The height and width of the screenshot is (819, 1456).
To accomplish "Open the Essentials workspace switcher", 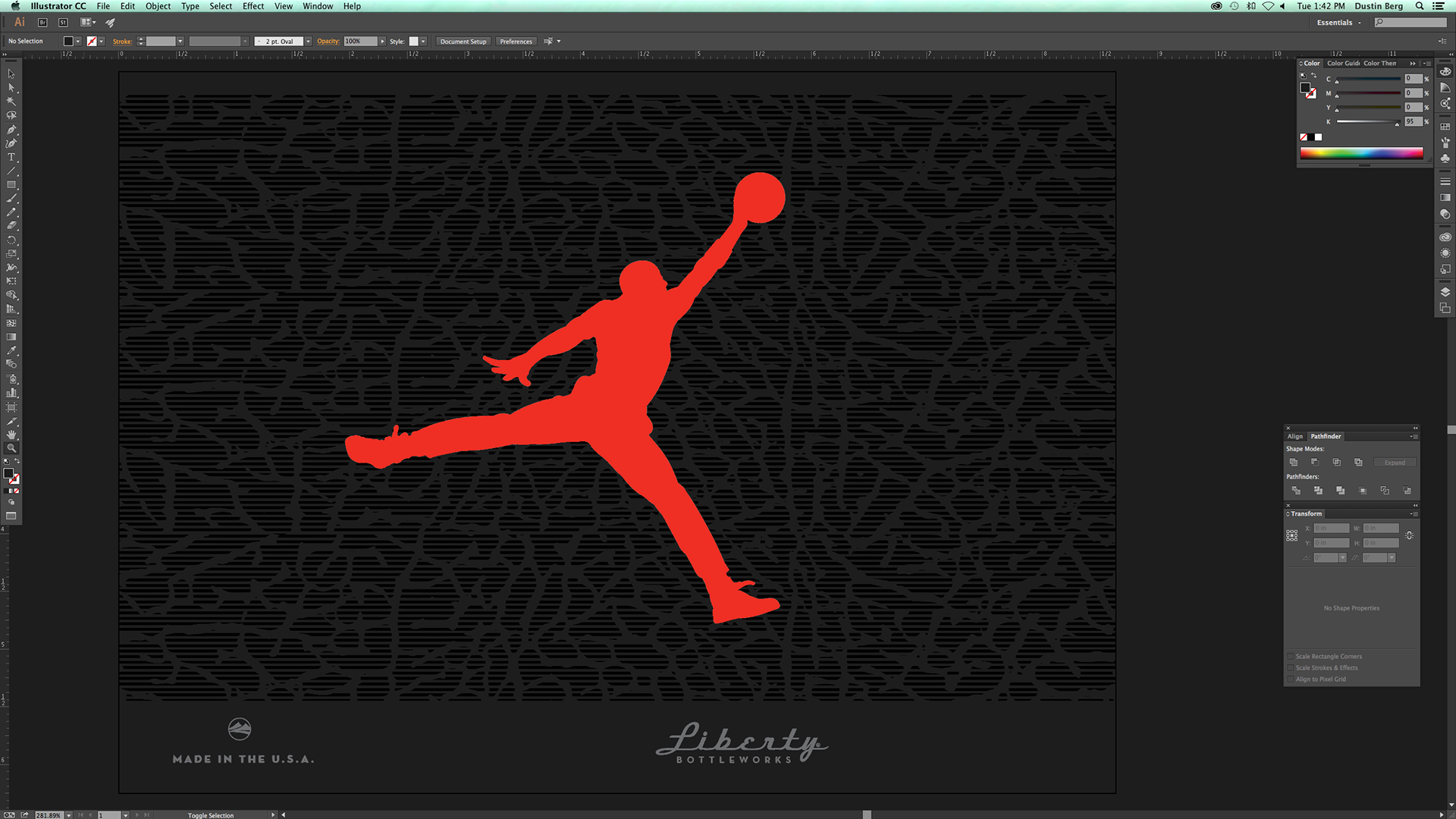I will click(1338, 23).
